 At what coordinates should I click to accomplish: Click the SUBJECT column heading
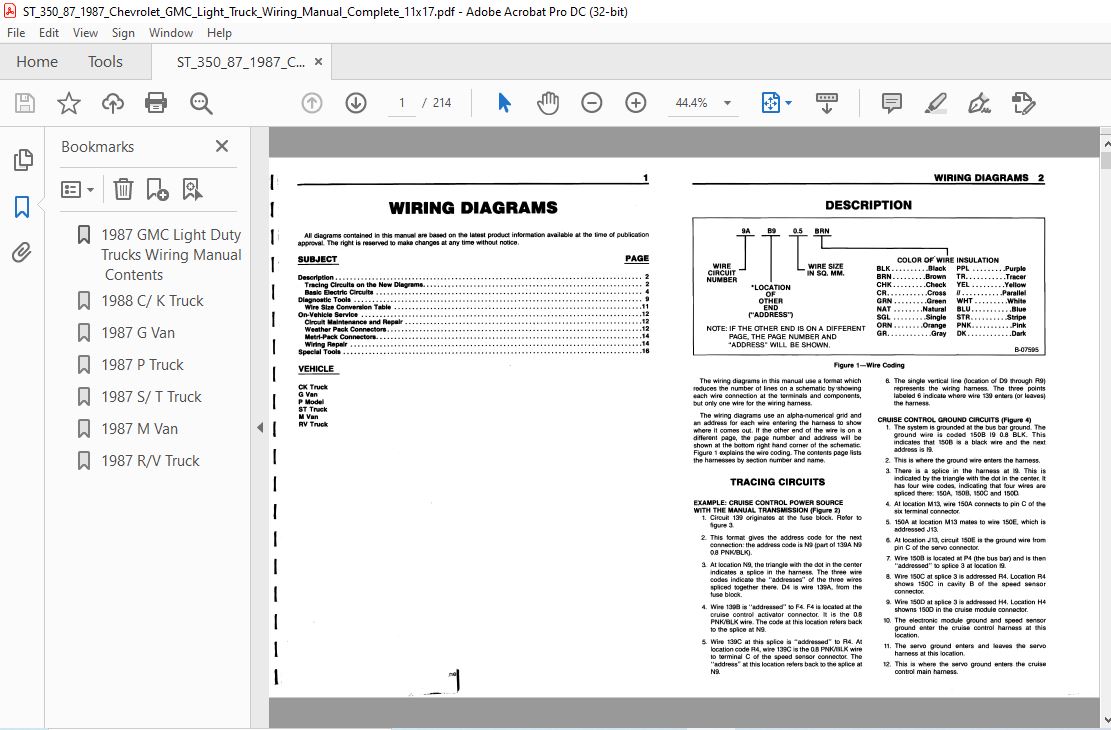[317, 259]
